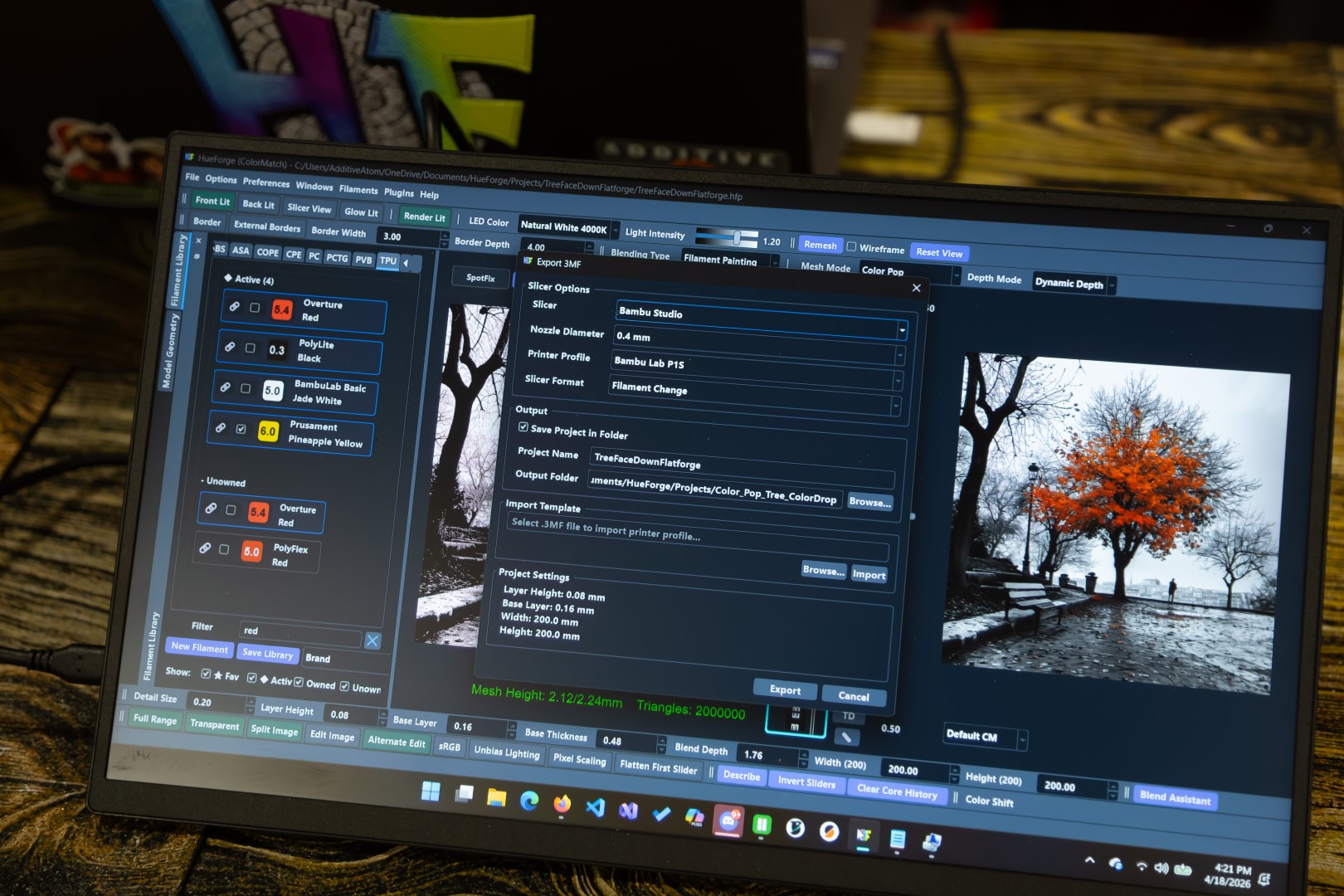Screen dimensions: 1344x896
Task: Click the link icon on the PolyLite Black filament
Action: pos(230,347)
